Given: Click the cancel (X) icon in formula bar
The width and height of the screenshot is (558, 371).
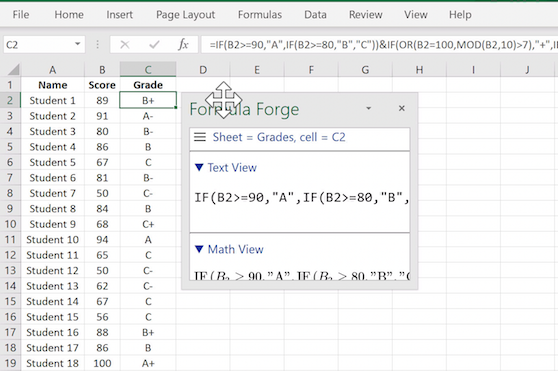Looking at the screenshot, I should pos(125,45).
